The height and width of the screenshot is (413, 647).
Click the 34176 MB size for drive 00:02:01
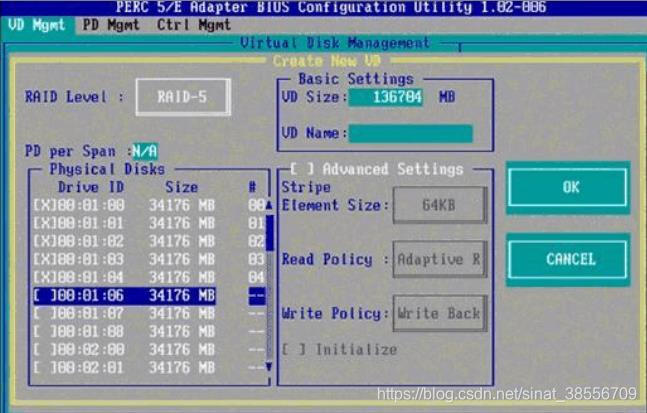pyautogui.click(x=182, y=368)
